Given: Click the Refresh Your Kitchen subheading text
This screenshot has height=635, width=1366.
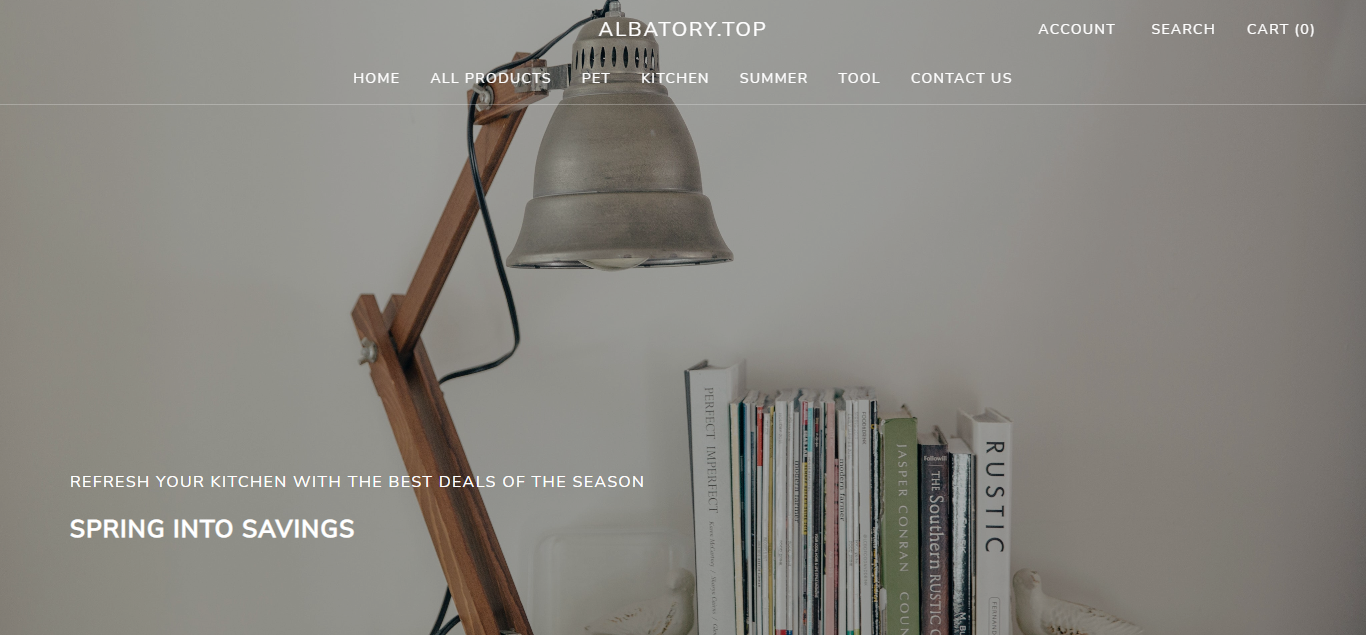Looking at the screenshot, I should pyautogui.click(x=357, y=482).
